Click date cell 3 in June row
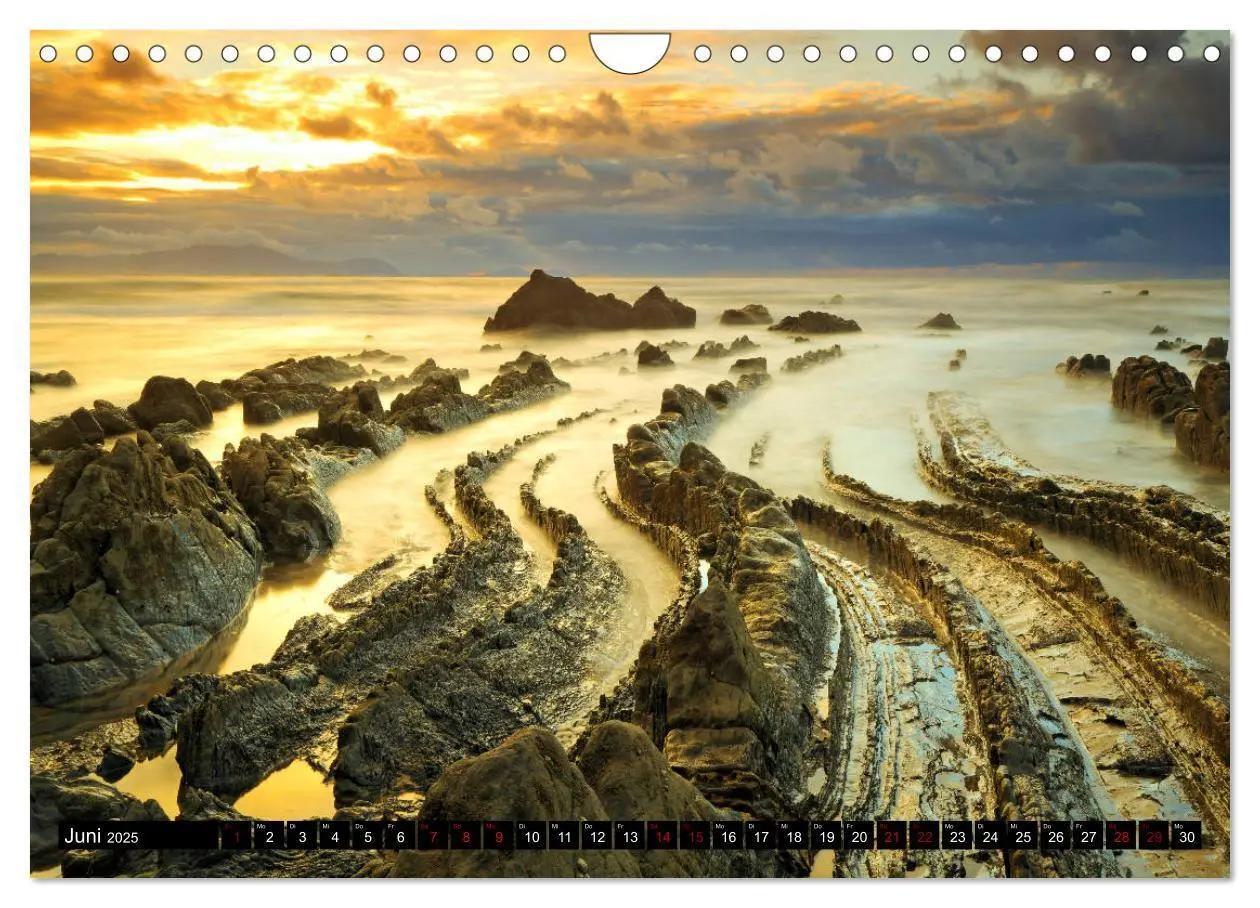This screenshot has height=908, width=1260. (302, 836)
